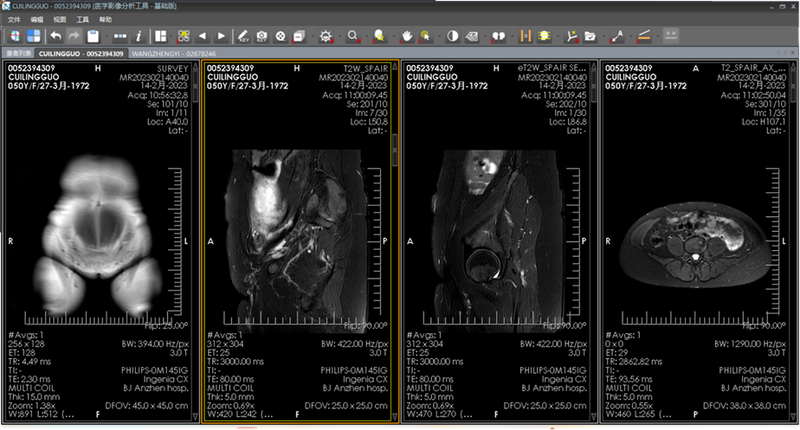Click the greyed-out last toolbar icon
Image resolution: width=800 pixels, height=430 pixels.
pyautogui.click(x=670, y=35)
